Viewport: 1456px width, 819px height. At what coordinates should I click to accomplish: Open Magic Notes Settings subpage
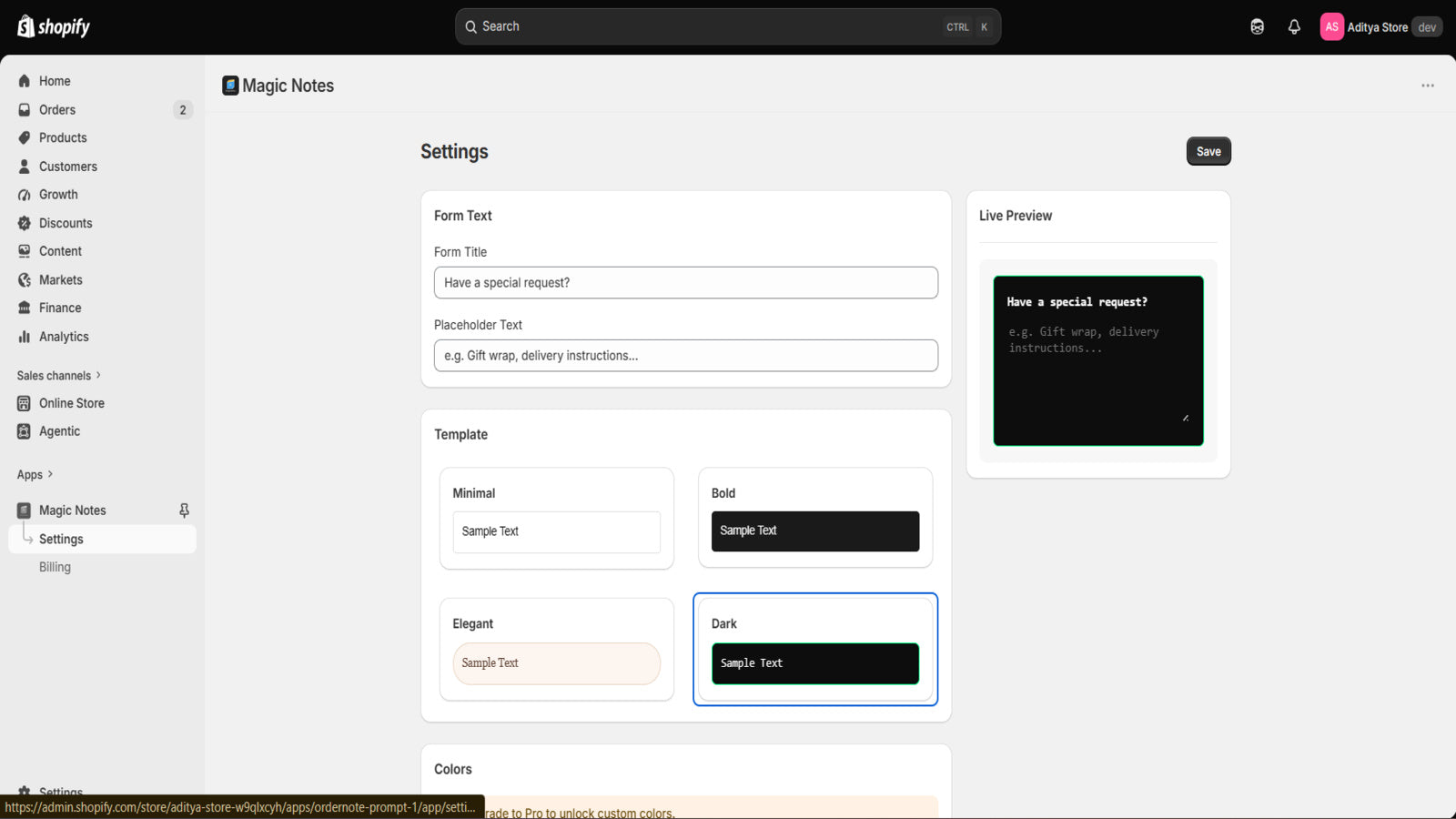102,539
